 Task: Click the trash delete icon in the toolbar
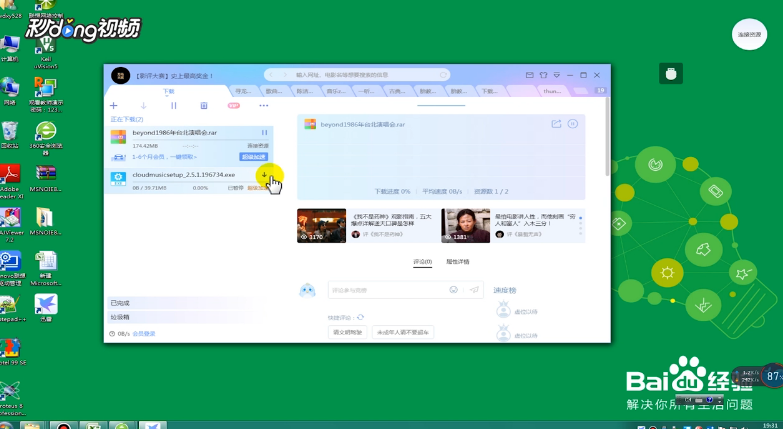click(x=204, y=105)
